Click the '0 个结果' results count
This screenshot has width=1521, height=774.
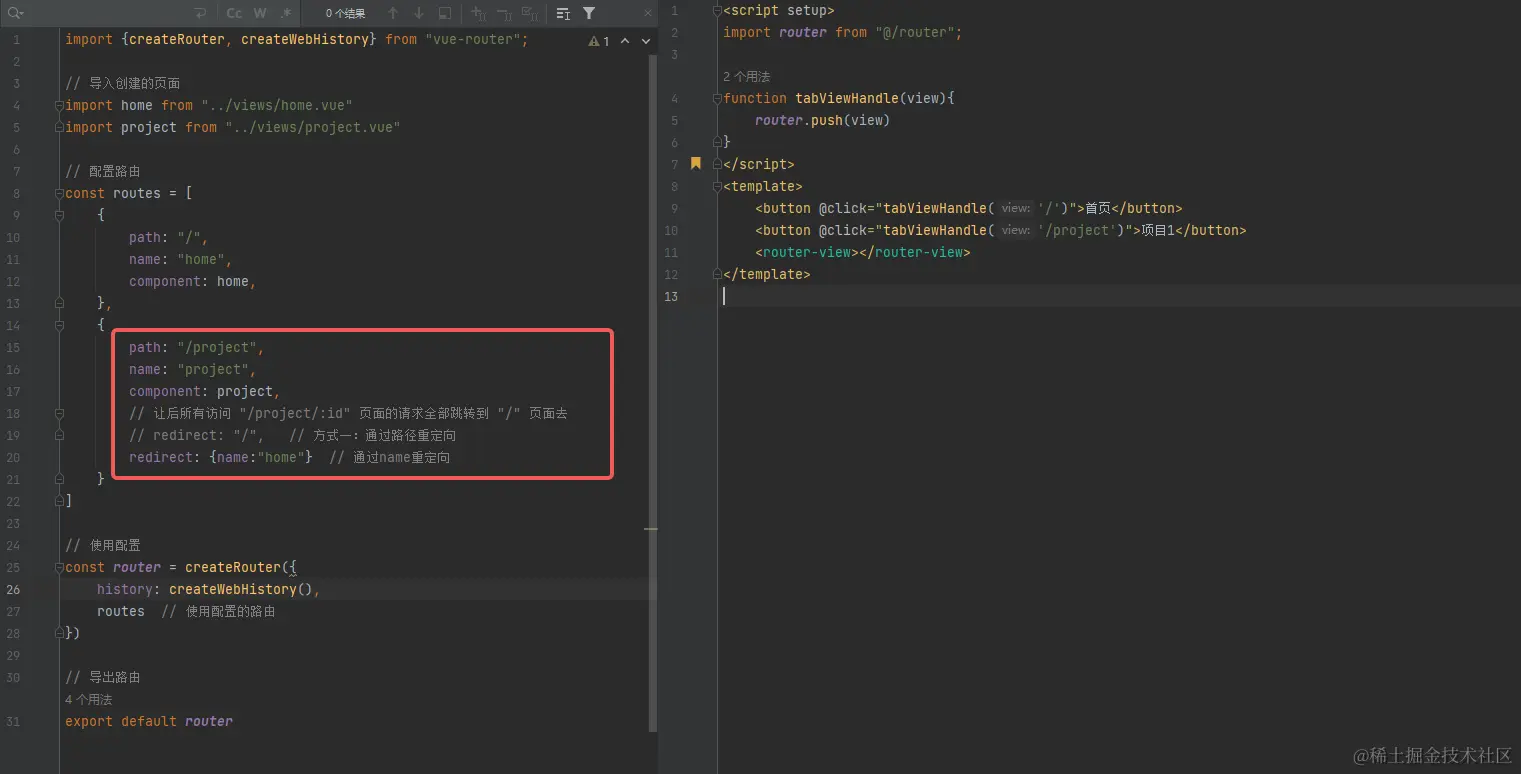coord(345,13)
